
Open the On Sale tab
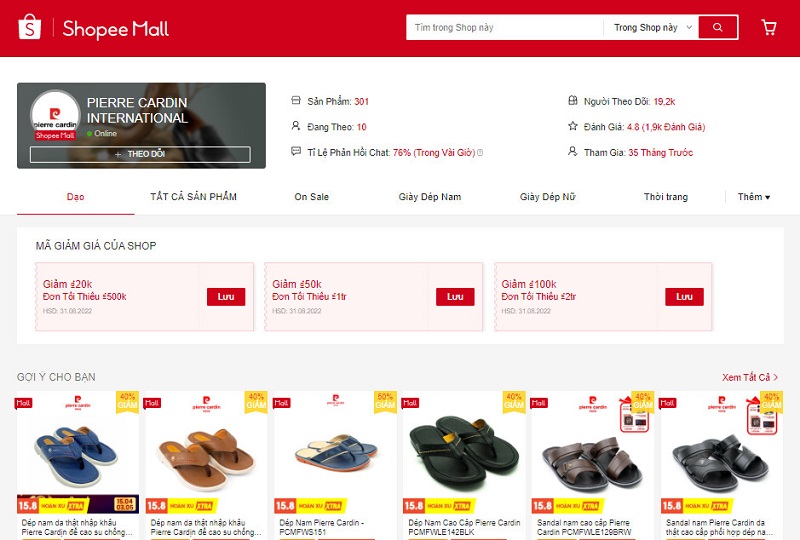pos(312,197)
